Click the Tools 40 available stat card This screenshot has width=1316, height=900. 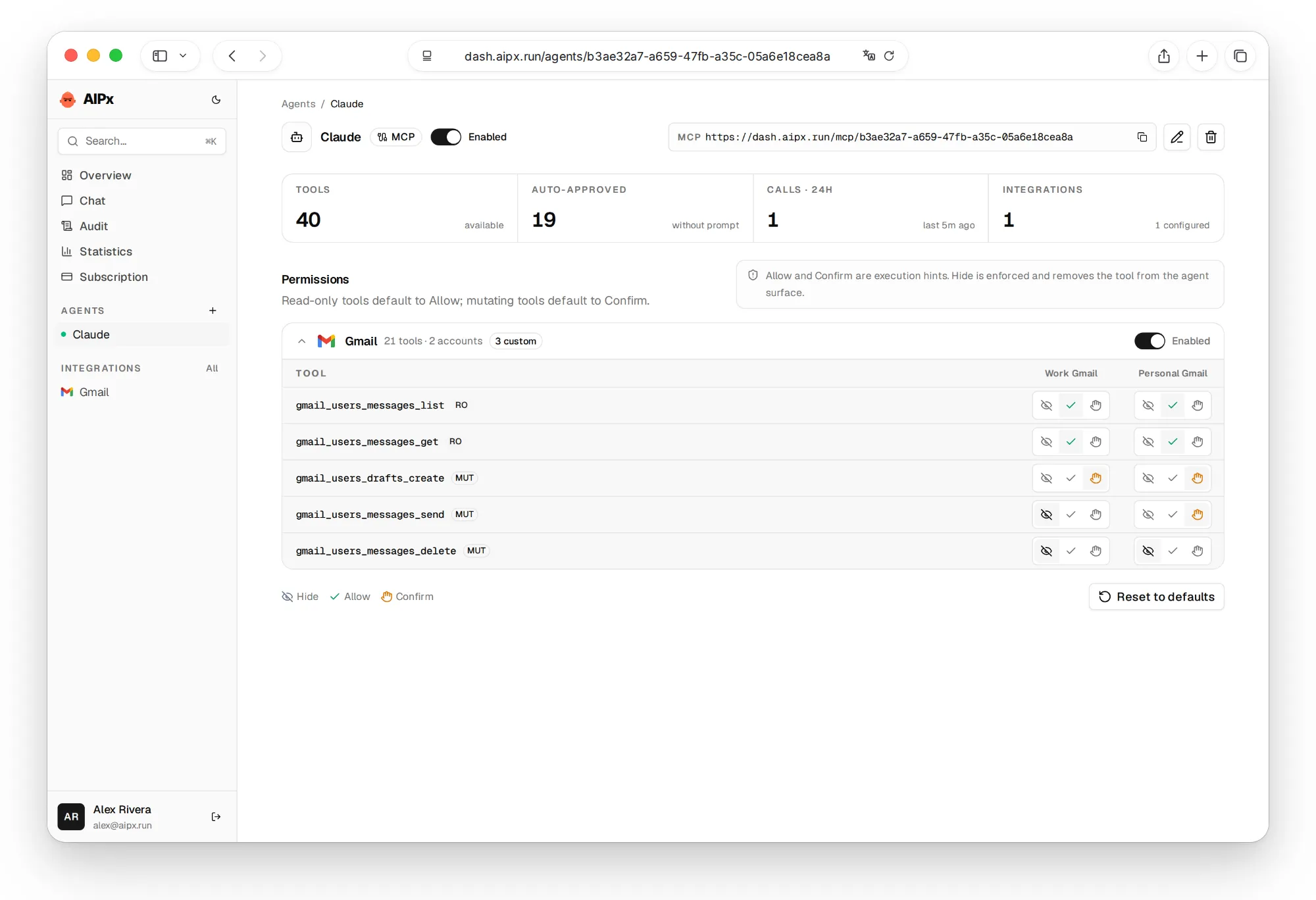click(x=399, y=208)
